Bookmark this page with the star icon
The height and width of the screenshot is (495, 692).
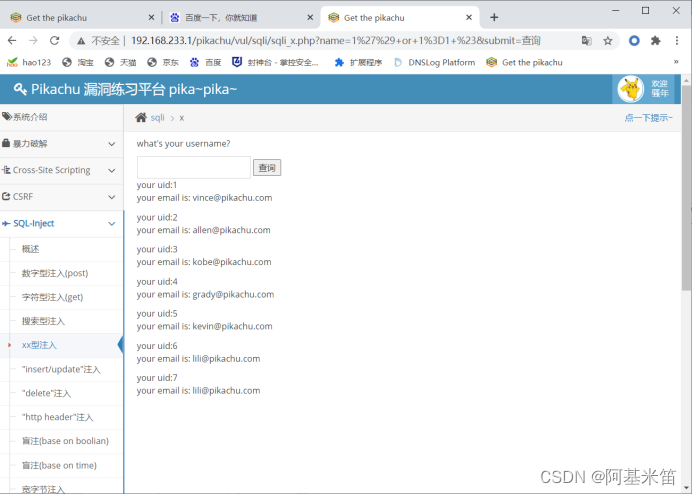coord(608,41)
